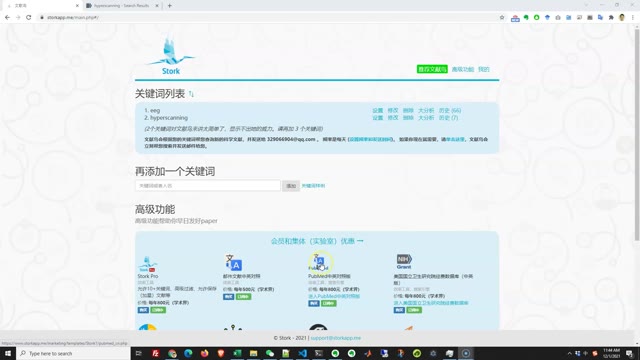Open a new browser tab with plus button
Viewport: 640px width, 360px height.
(169, 6)
